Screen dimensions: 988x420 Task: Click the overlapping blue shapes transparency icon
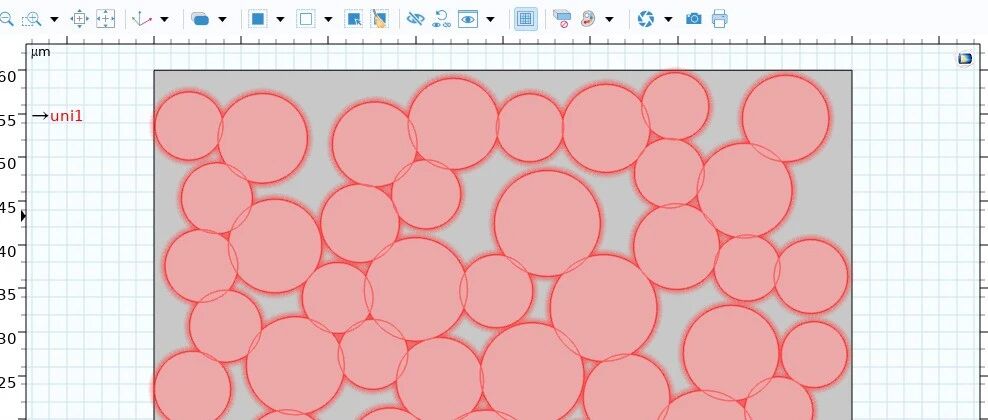point(200,19)
